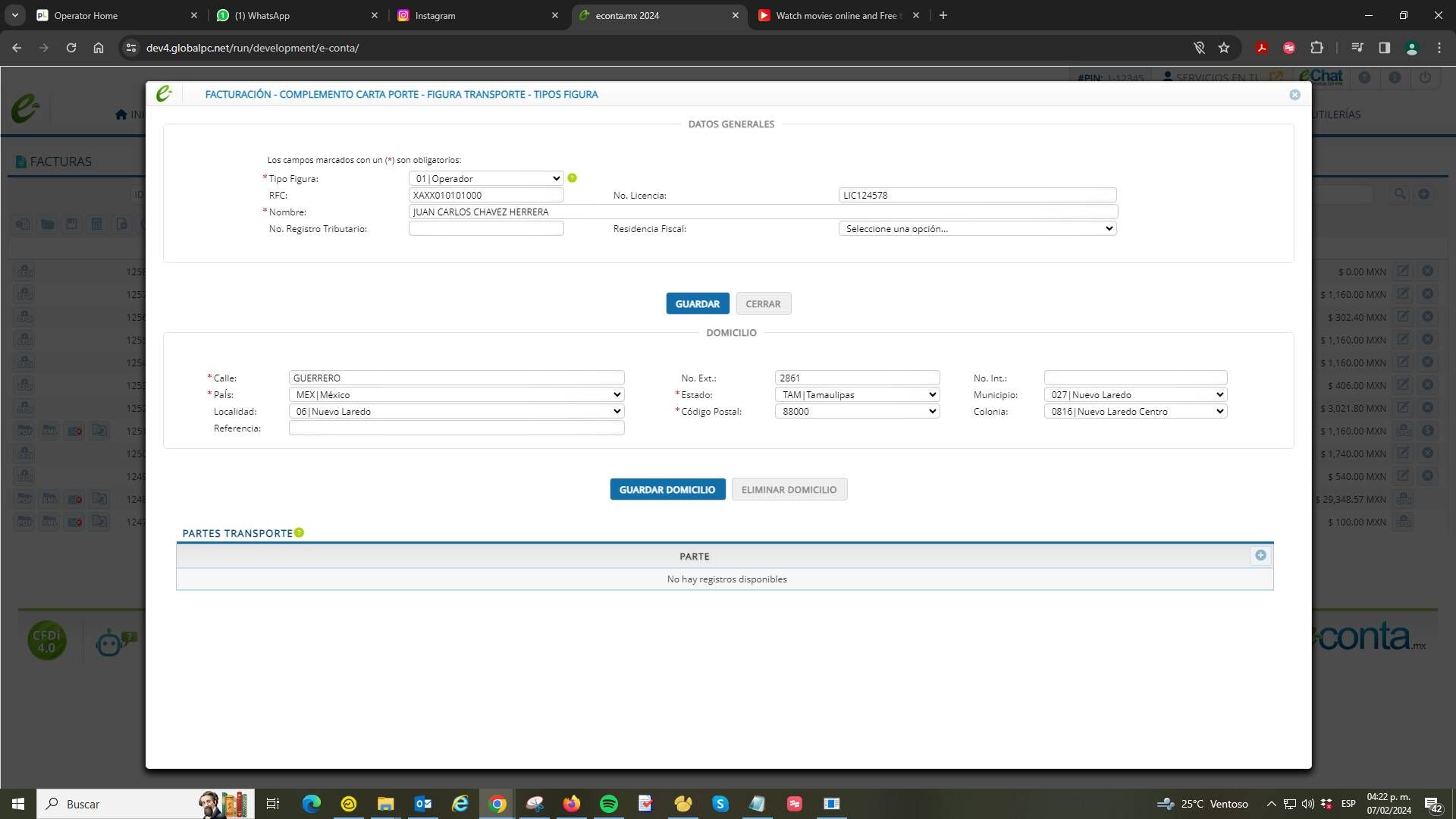Click the green help icon beside Tipo Figura
This screenshot has width=1456, height=819.
(573, 178)
